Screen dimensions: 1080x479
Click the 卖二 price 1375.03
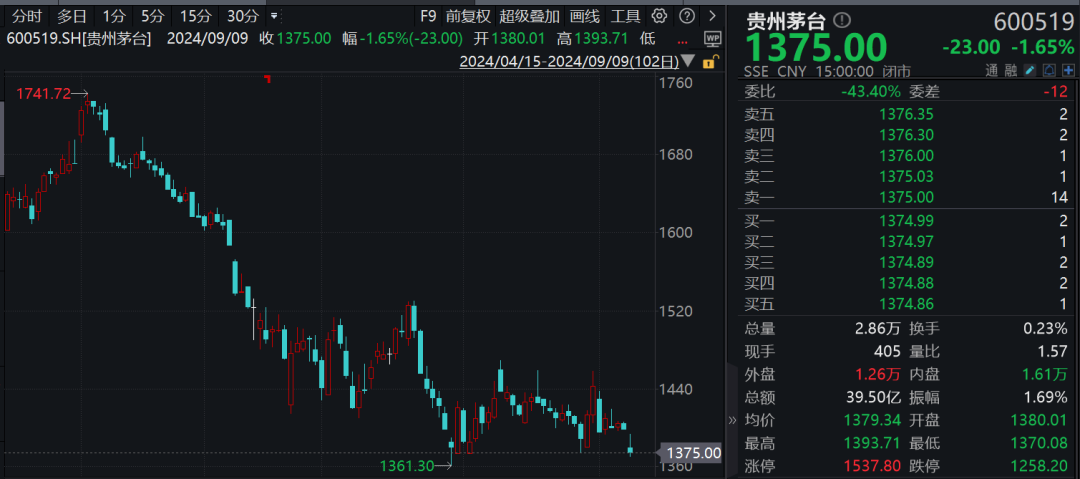906,176
